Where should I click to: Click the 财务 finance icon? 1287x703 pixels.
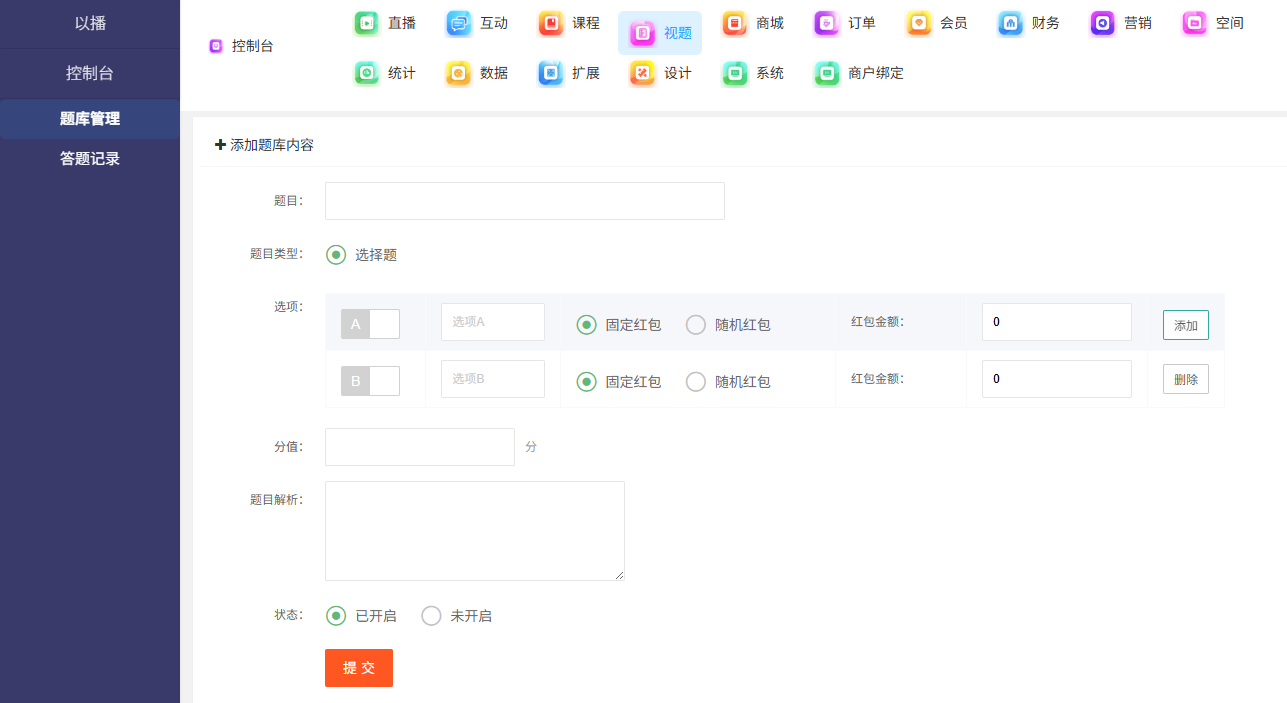point(1011,23)
